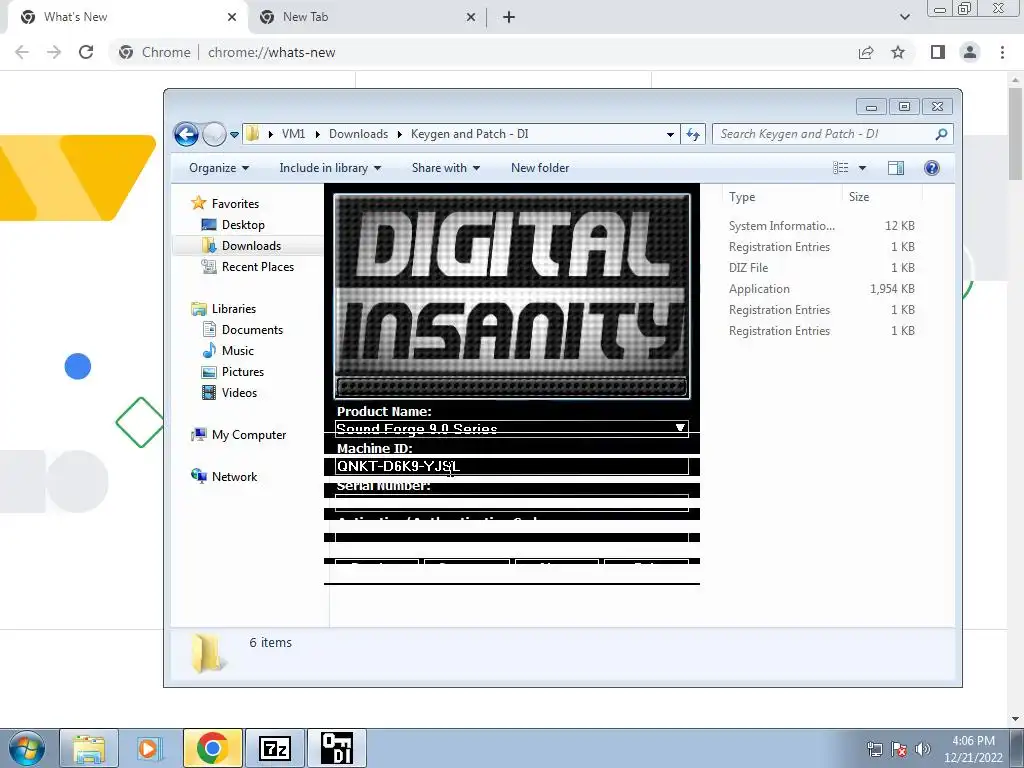The height and width of the screenshot is (768, 1024).
Task: Open media player from taskbar
Action: pos(148,748)
